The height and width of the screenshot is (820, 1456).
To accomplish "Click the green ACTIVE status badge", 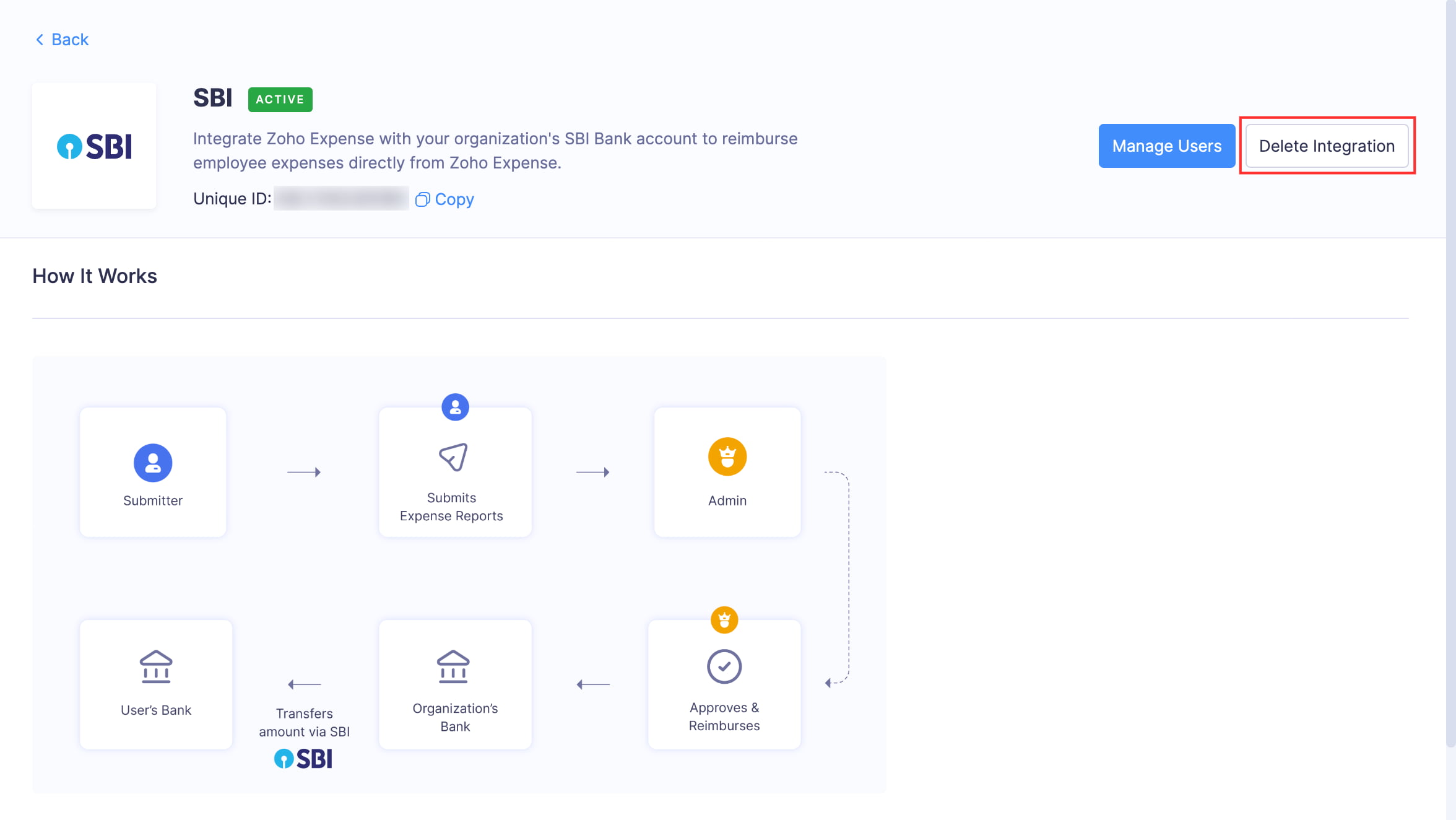I will [x=280, y=99].
